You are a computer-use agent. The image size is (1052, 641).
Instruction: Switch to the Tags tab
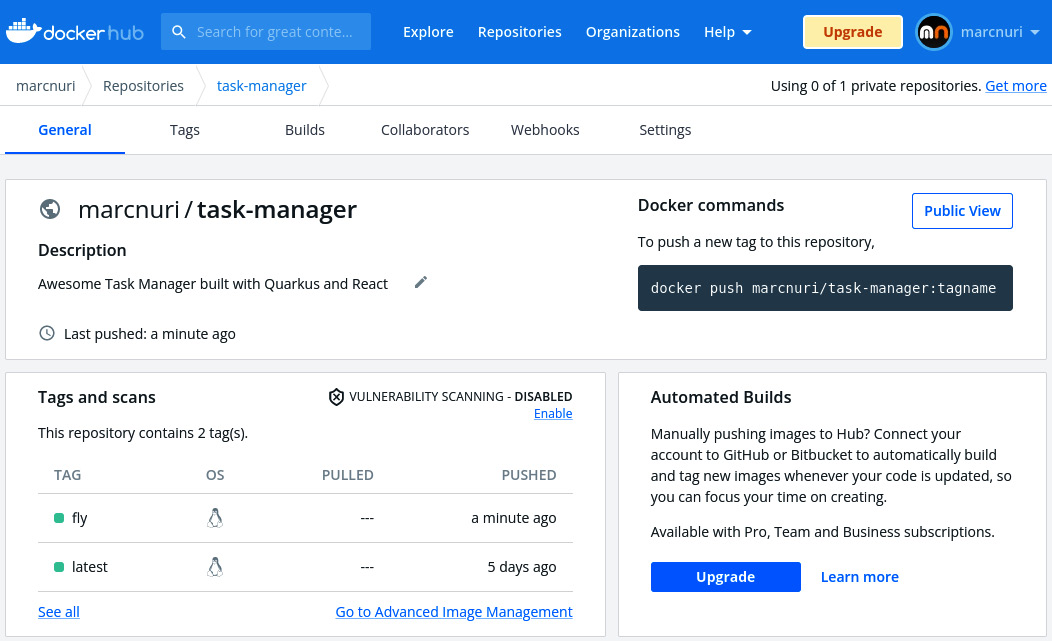[184, 129]
